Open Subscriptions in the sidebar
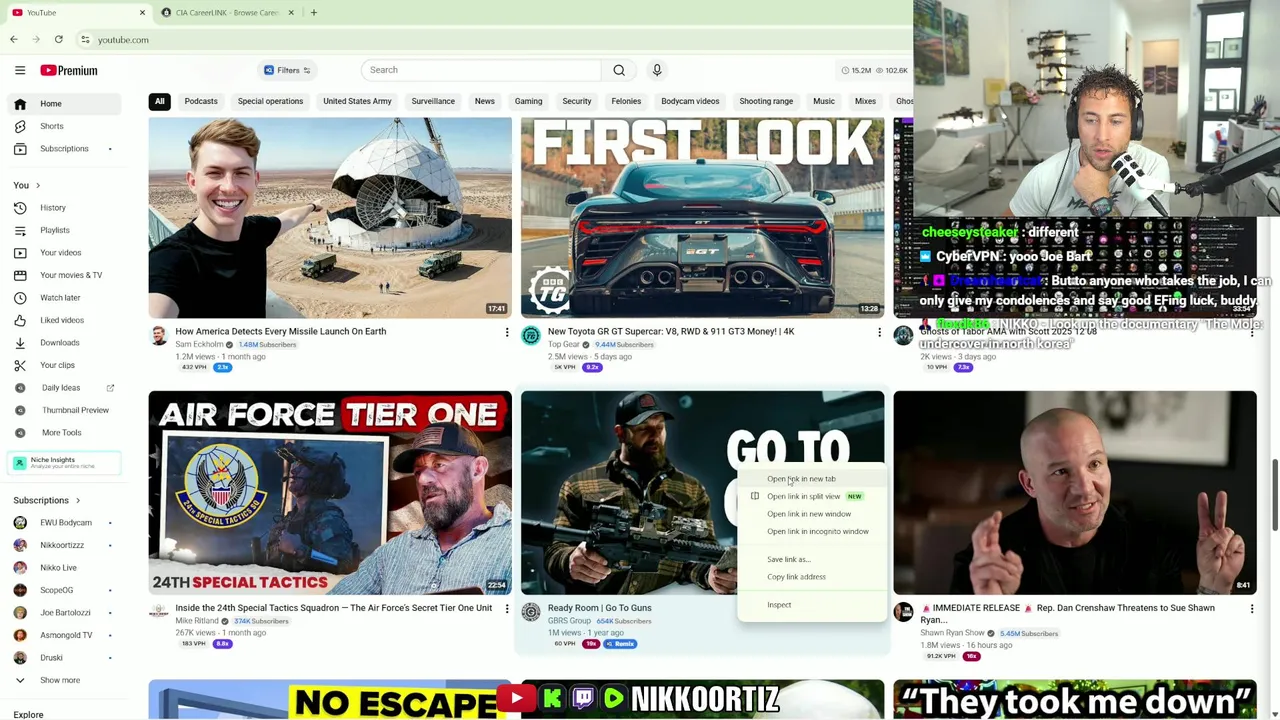Screen dimensions: 1280x720 [64, 149]
